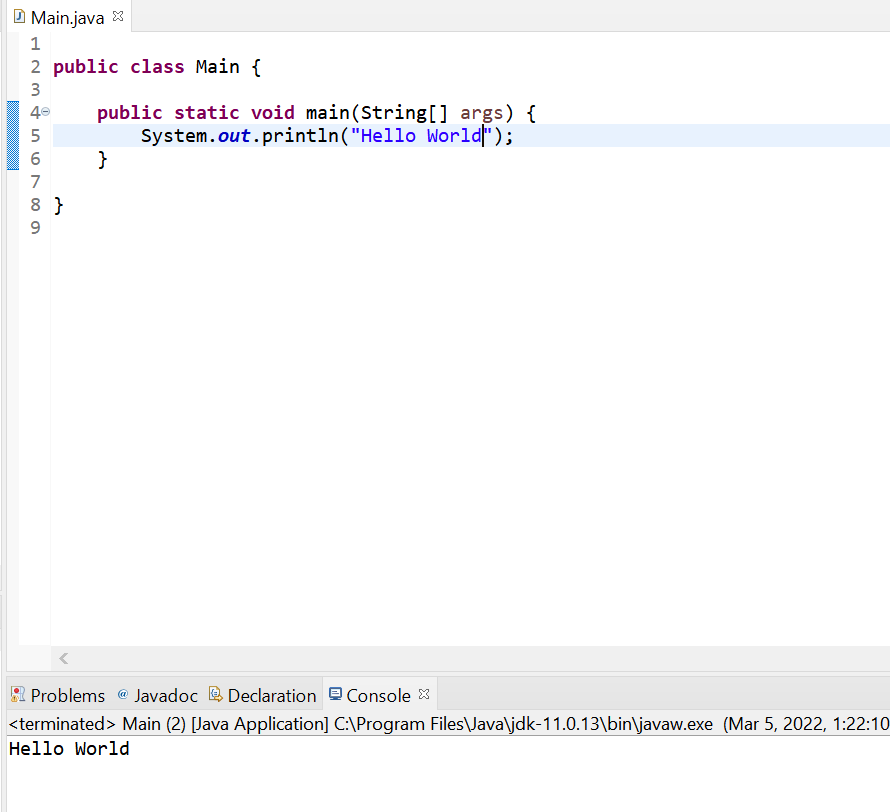Click the blue range indicator in left ruler

point(12,135)
